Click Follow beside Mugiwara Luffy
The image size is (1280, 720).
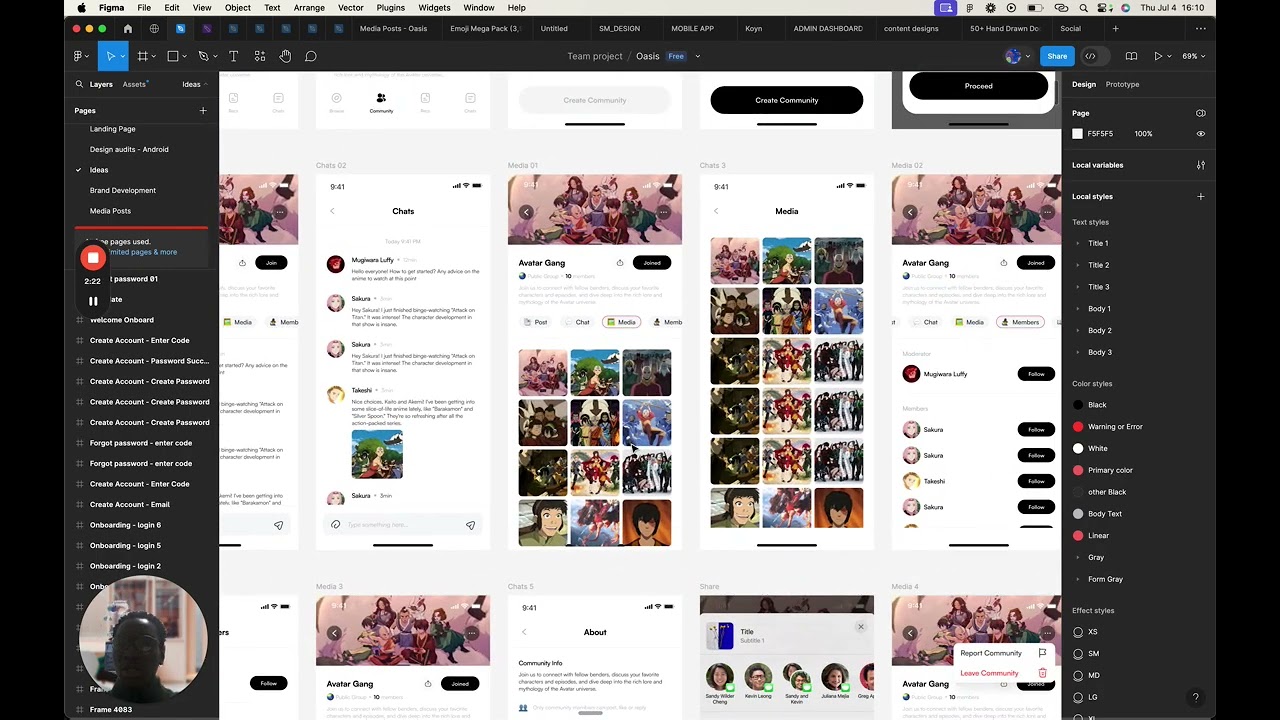1036,374
